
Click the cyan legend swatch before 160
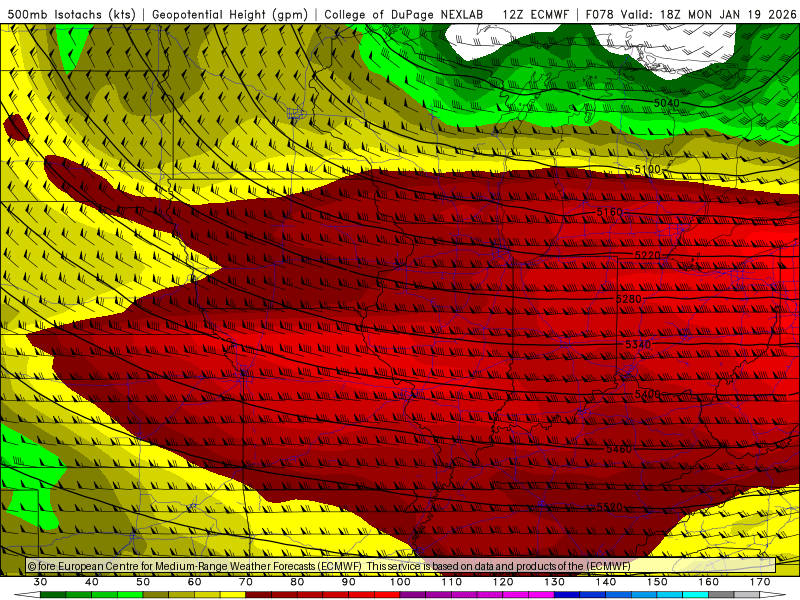[695, 595]
